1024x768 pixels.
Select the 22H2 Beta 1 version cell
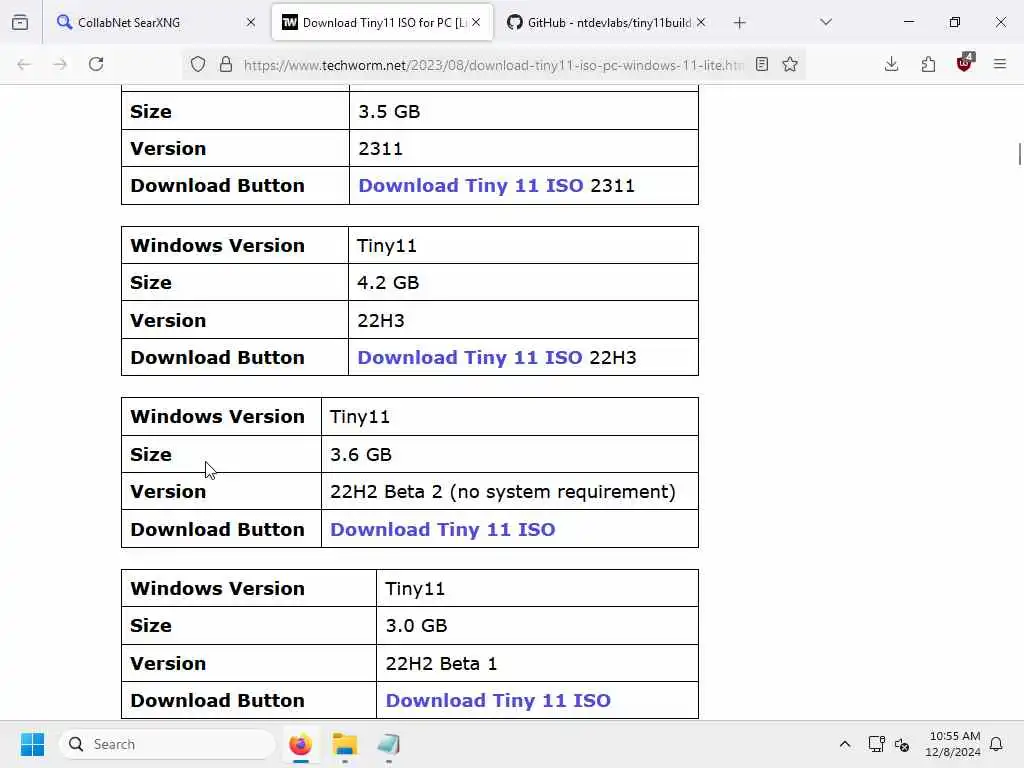537,663
